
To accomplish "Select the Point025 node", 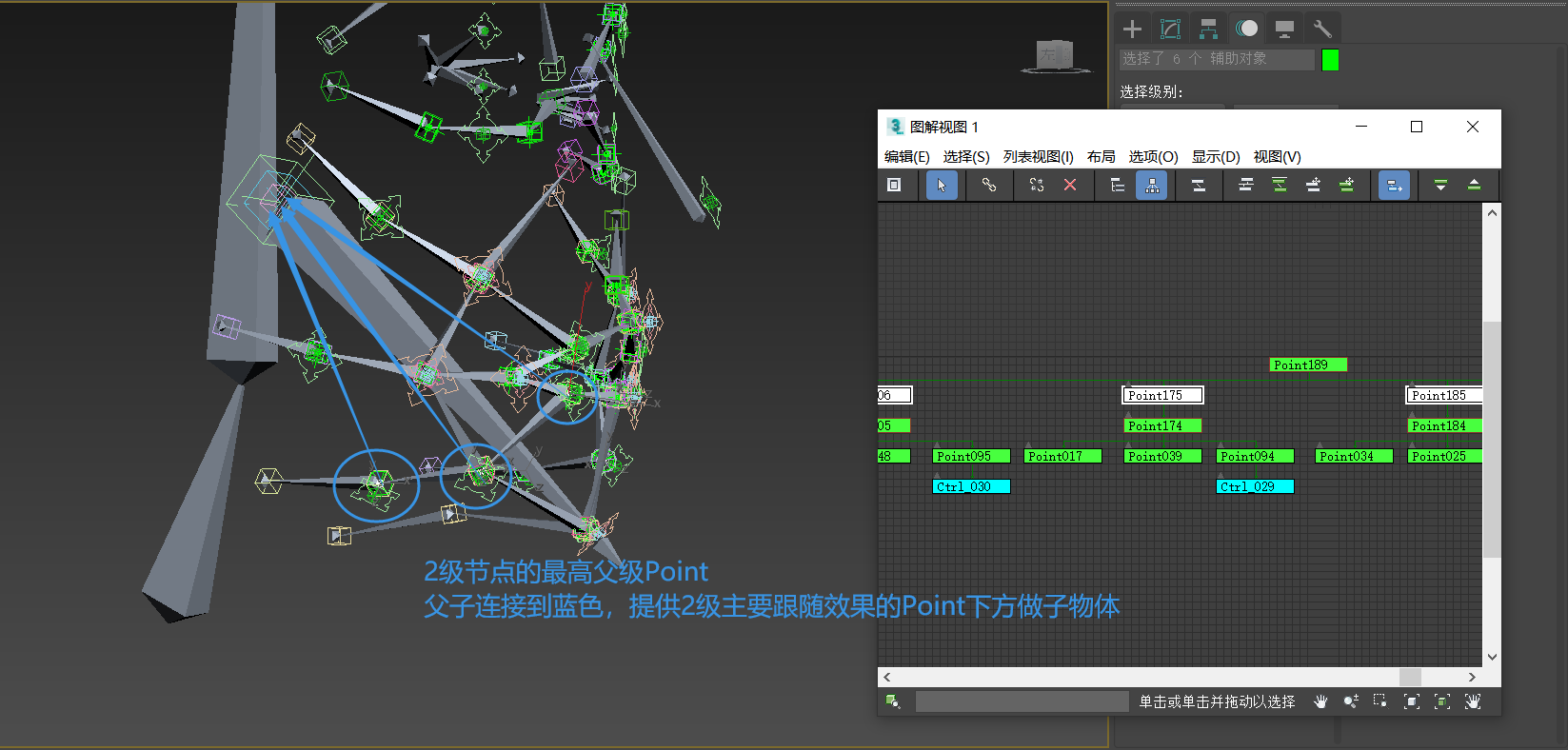I will pos(1445,456).
